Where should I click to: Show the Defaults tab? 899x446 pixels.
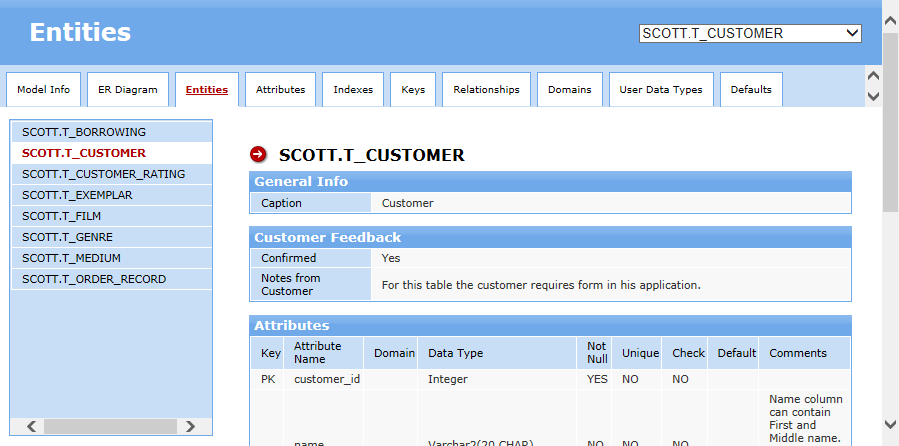(751, 90)
